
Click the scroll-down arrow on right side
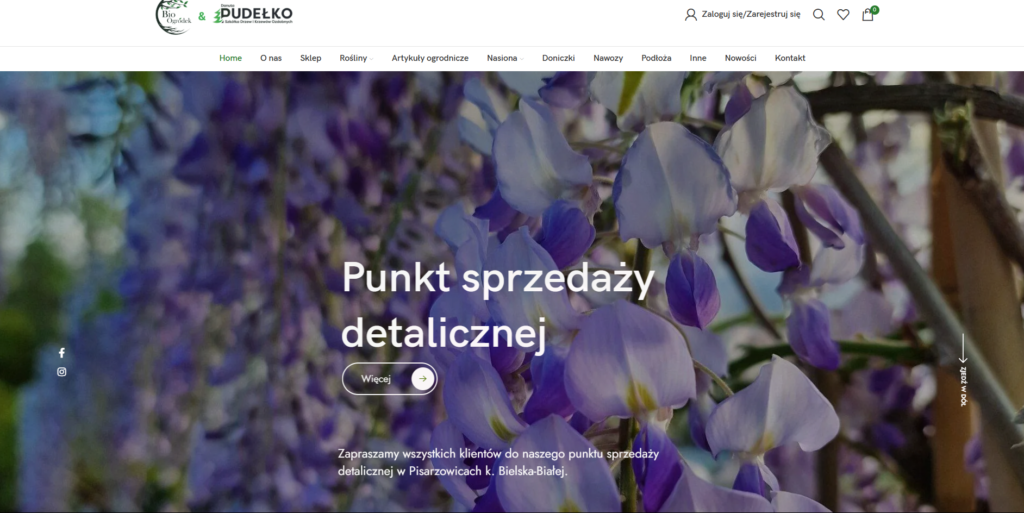[963, 369]
